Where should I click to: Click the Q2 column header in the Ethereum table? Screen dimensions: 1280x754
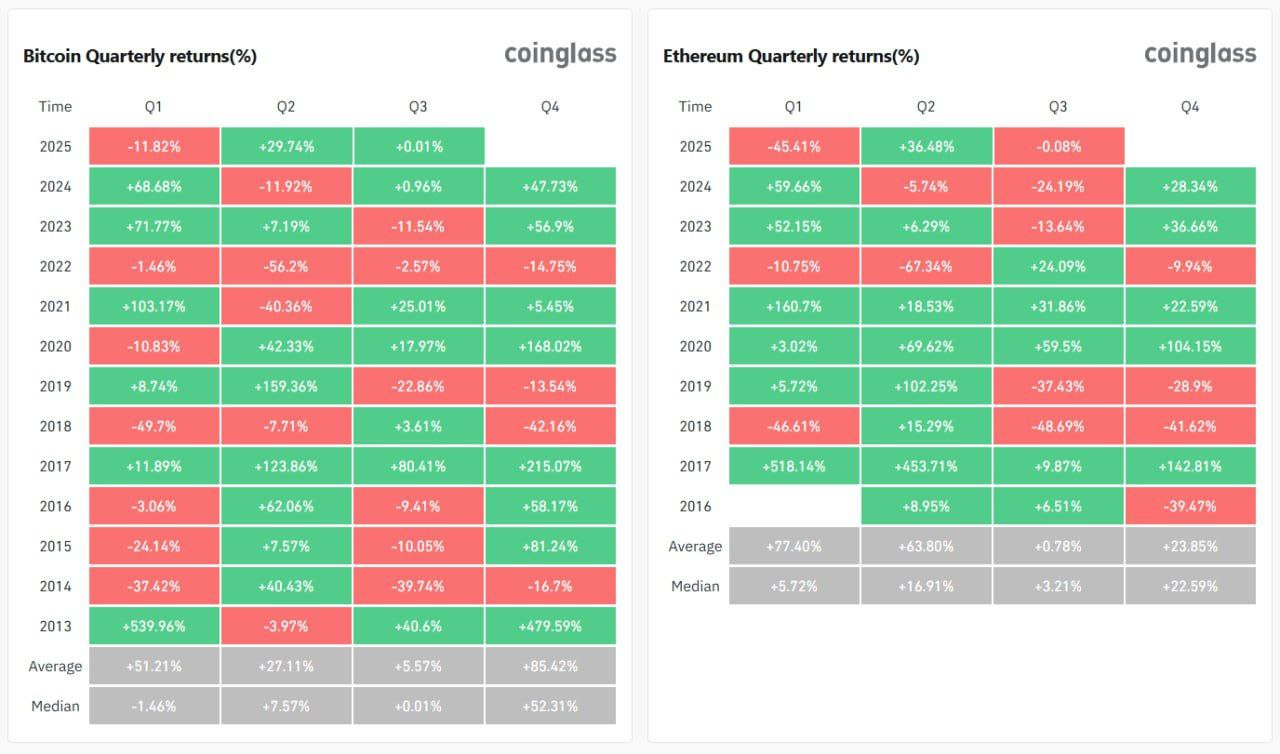click(x=925, y=106)
